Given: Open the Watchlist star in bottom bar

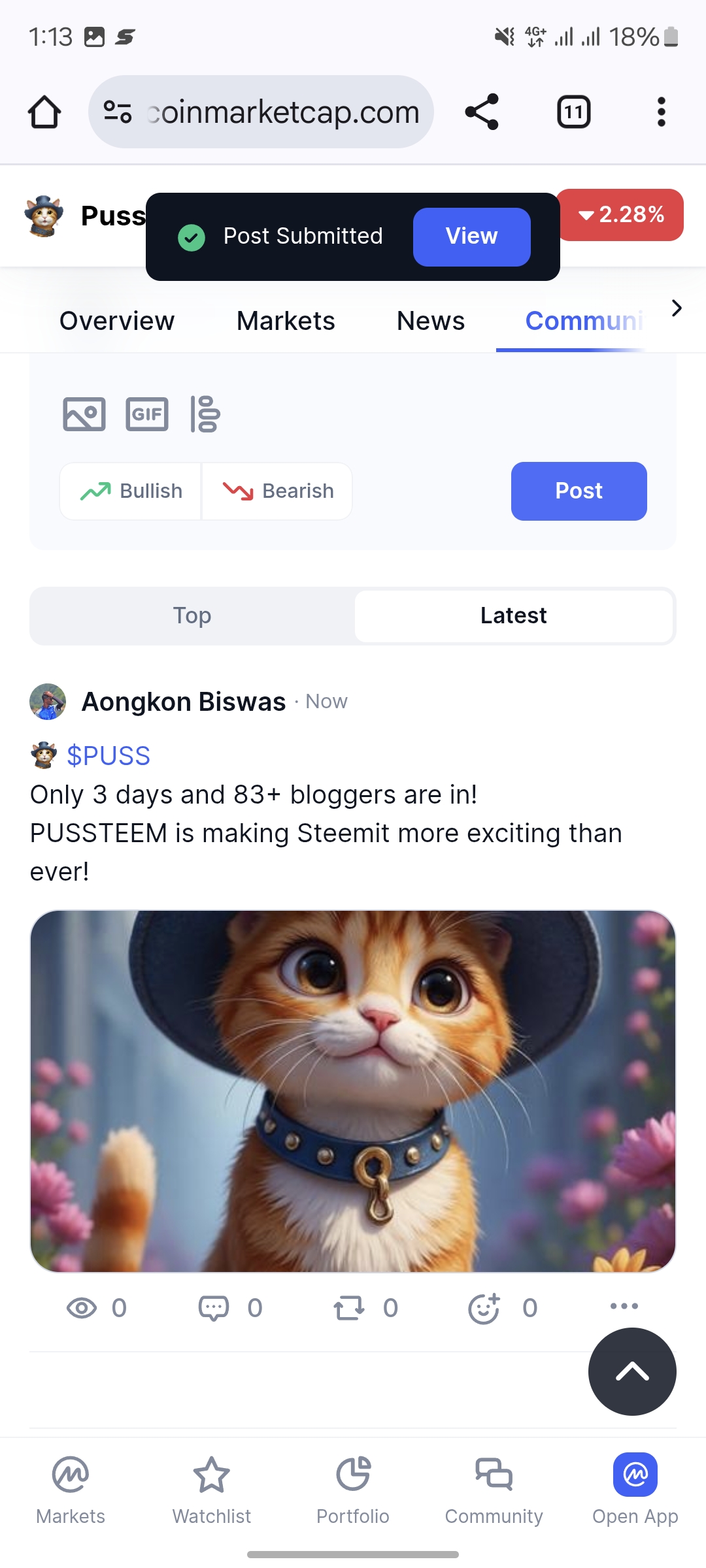Looking at the screenshot, I should pos(211,1484).
